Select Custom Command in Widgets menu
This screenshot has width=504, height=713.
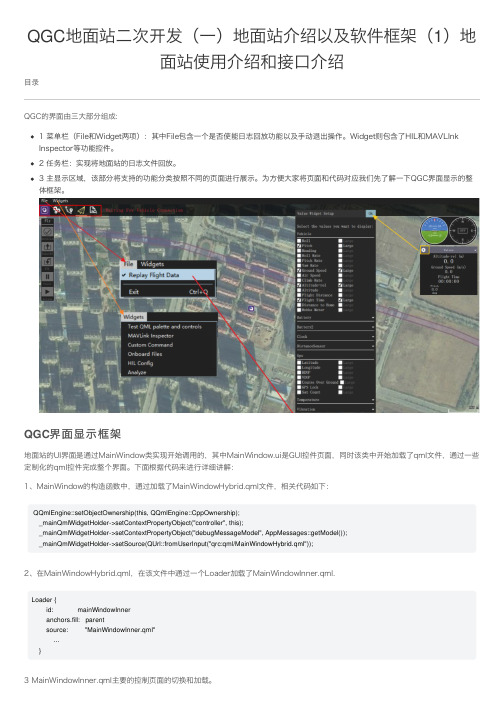[150, 345]
